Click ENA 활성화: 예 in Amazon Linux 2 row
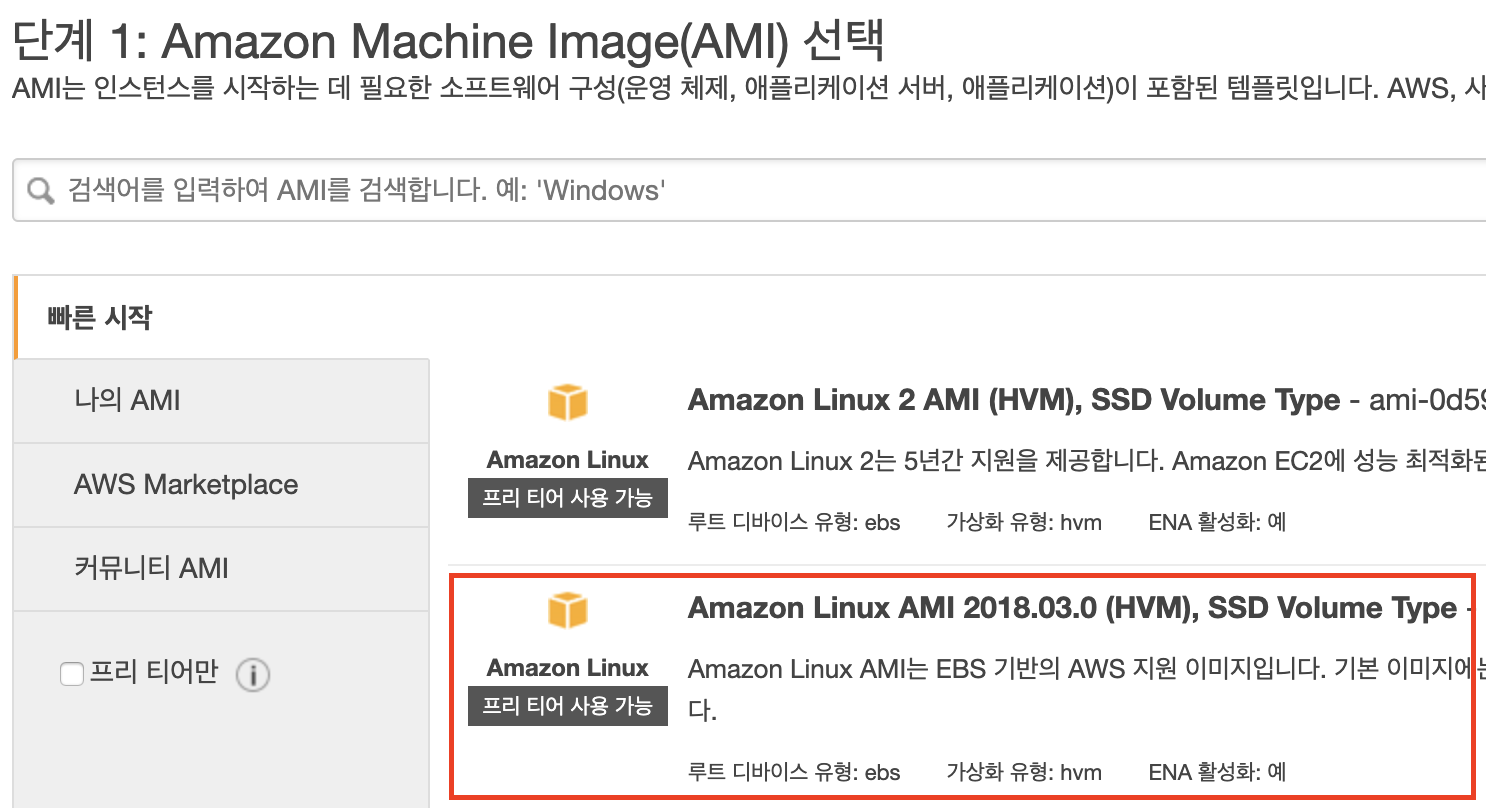The height and width of the screenshot is (808, 1486). 1217,522
